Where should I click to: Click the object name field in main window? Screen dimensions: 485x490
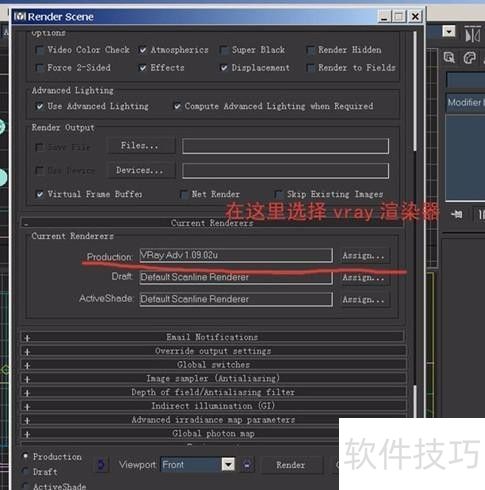pyautogui.click(x=465, y=80)
